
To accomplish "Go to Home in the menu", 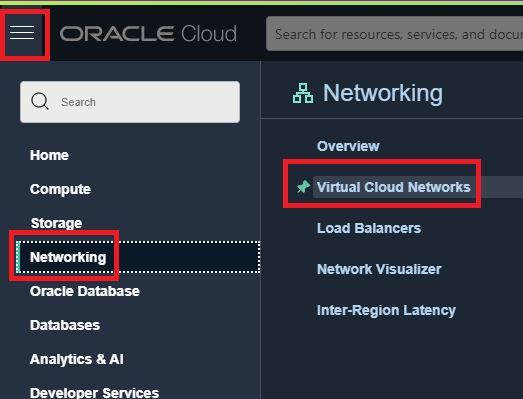I will 49,155.
